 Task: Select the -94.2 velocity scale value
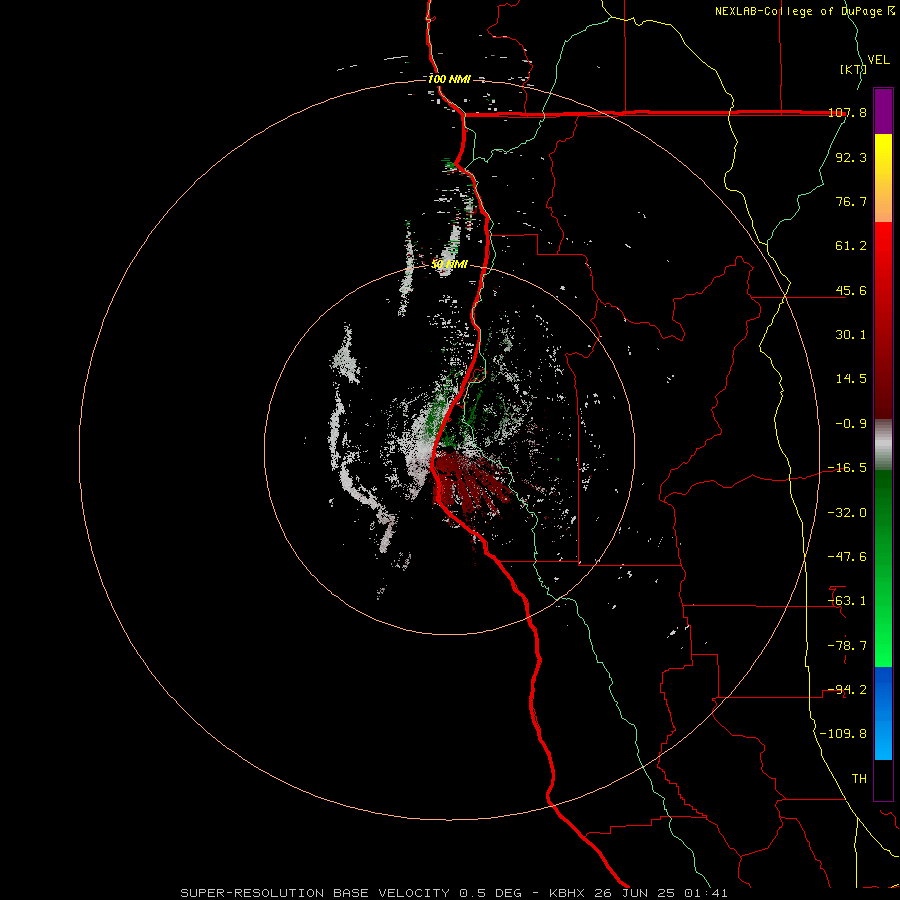coord(847,690)
